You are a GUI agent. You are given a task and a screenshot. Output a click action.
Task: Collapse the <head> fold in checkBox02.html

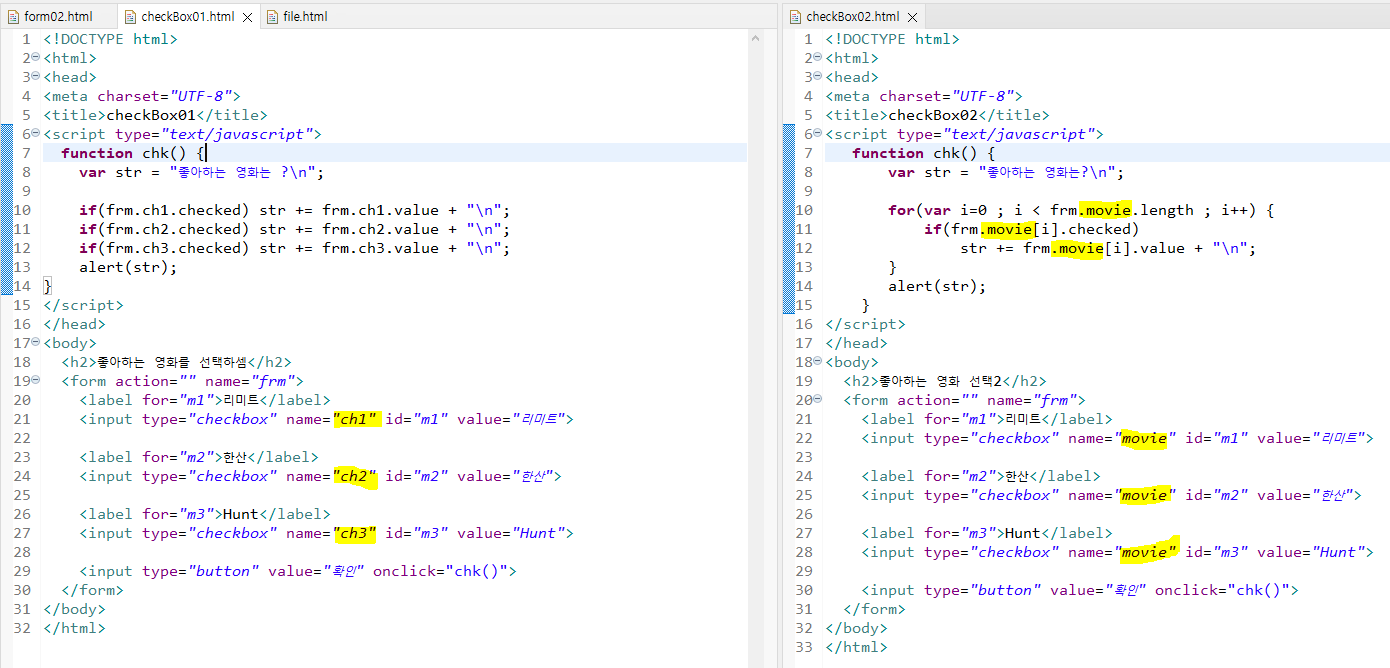click(x=818, y=77)
